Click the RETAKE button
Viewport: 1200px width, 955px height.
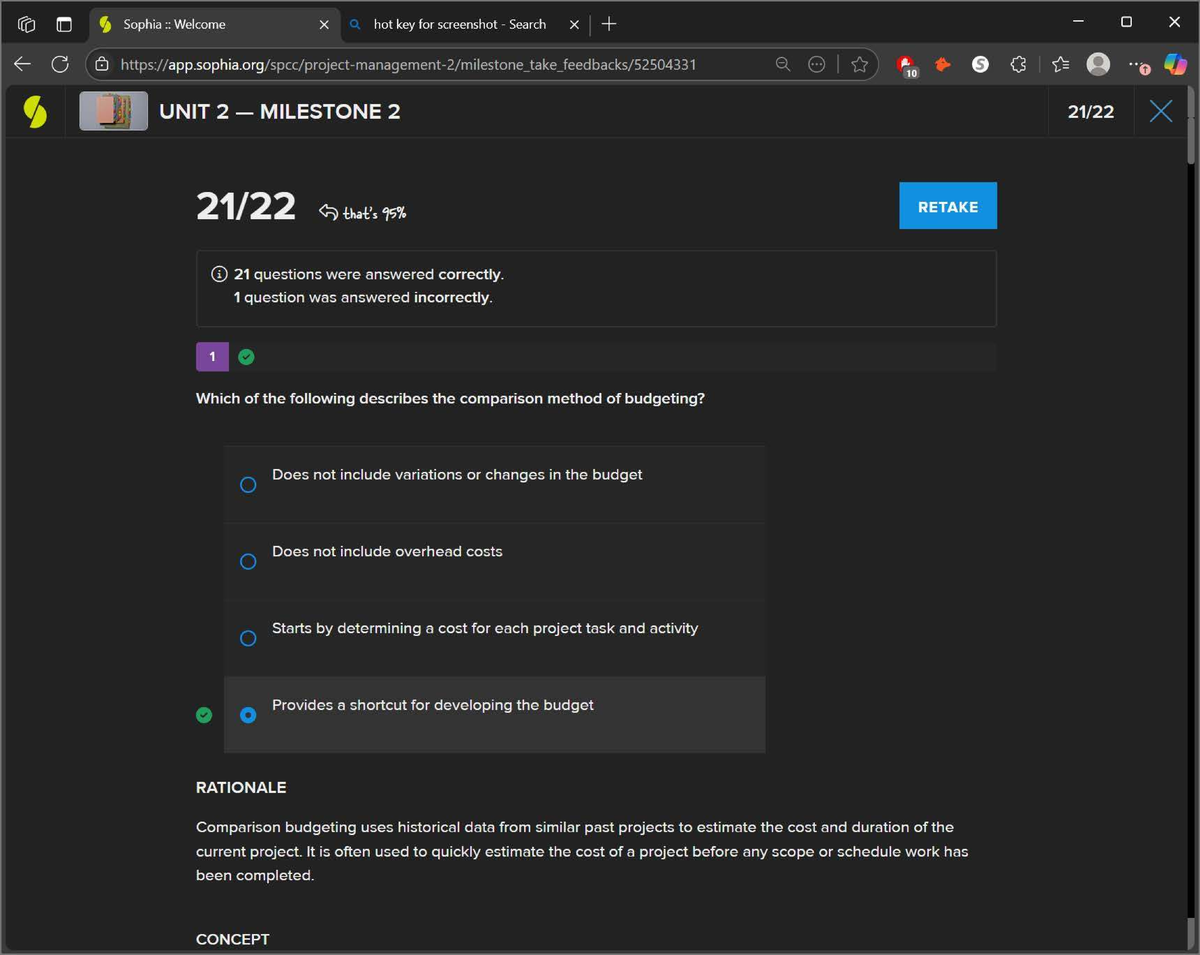(947, 206)
